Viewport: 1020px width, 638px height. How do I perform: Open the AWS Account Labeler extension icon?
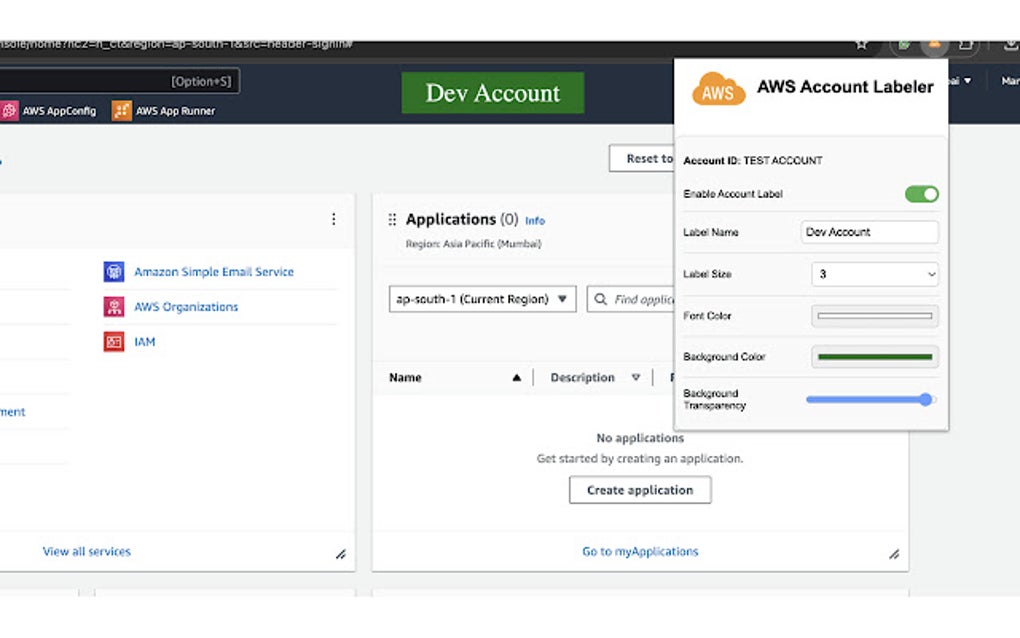[934, 45]
